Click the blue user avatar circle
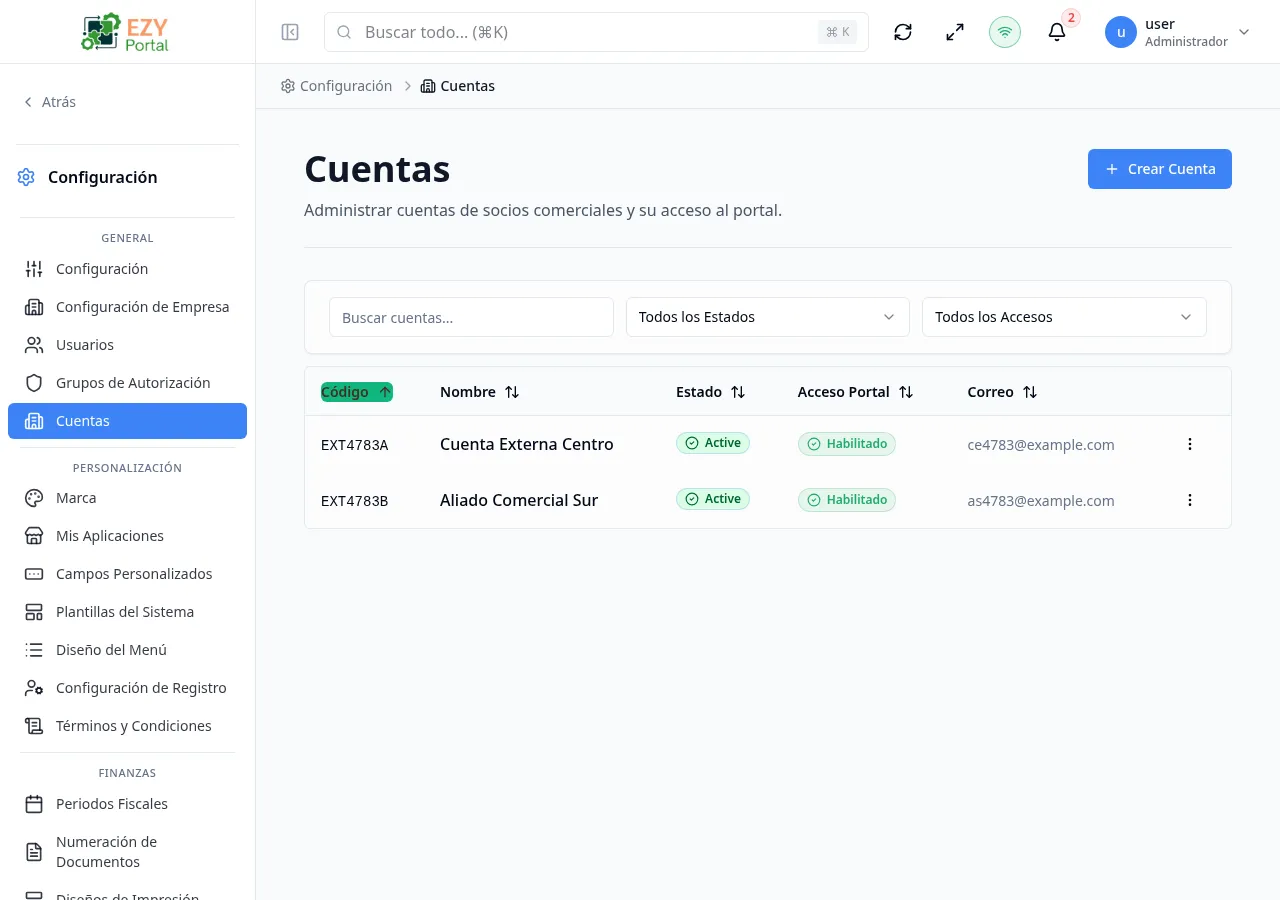The image size is (1280, 900). click(1121, 32)
